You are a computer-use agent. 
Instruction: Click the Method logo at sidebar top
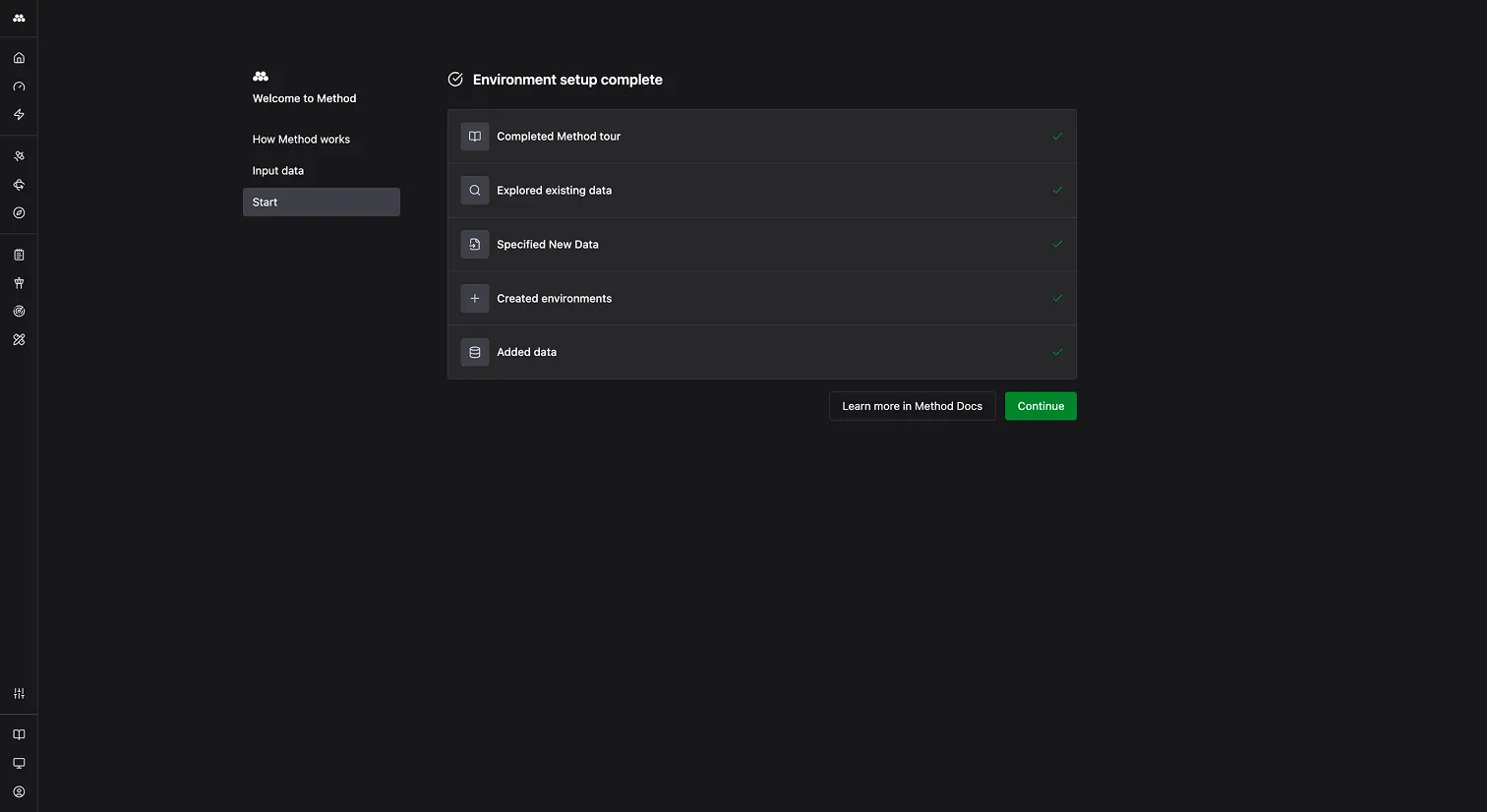19,18
